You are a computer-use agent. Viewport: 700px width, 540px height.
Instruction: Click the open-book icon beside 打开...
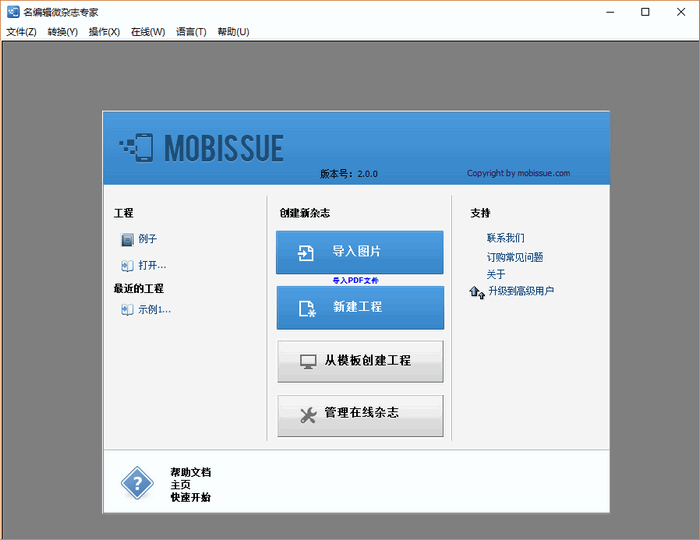point(127,266)
